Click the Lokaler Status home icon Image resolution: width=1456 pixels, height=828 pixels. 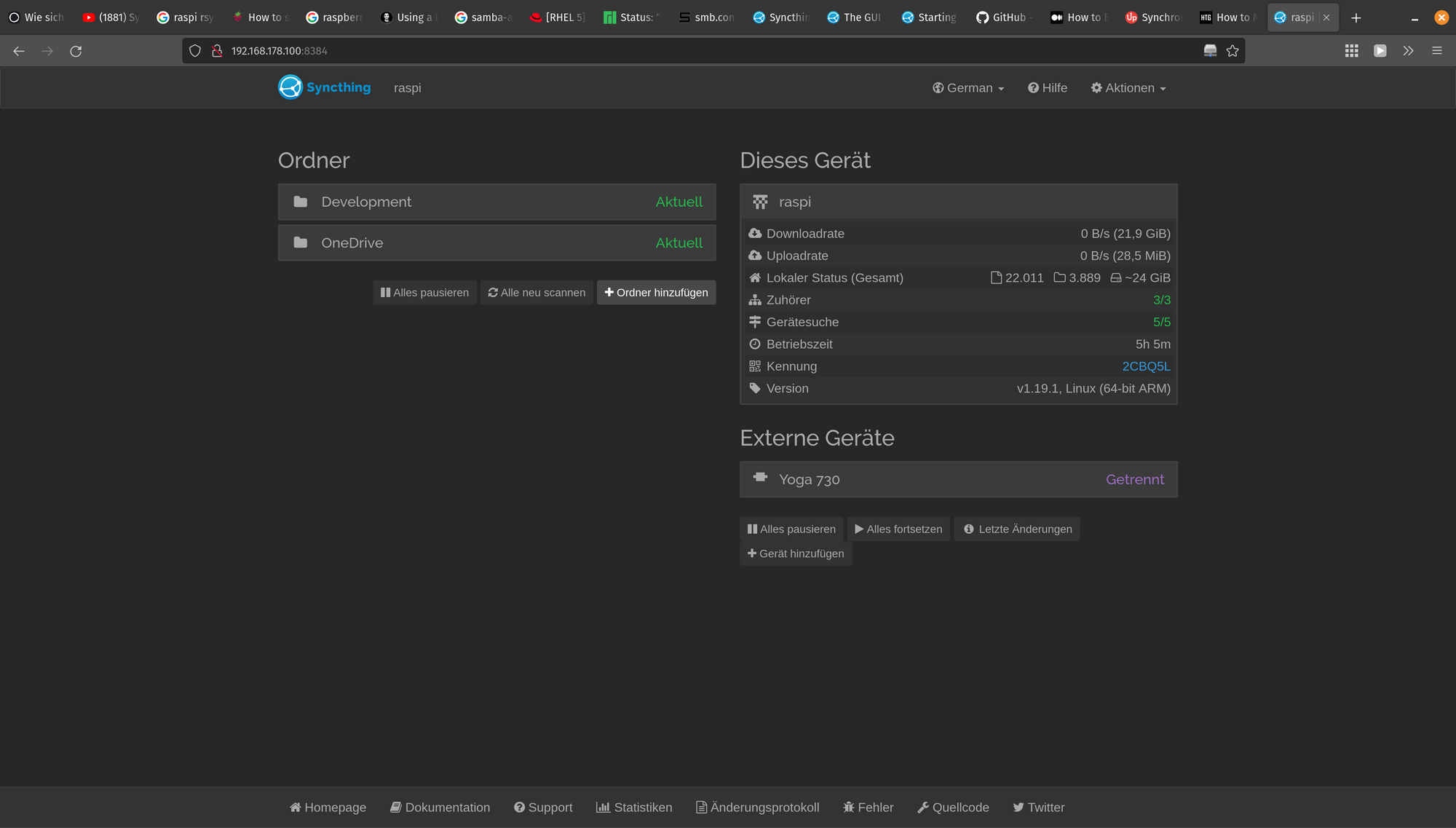[755, 278]
